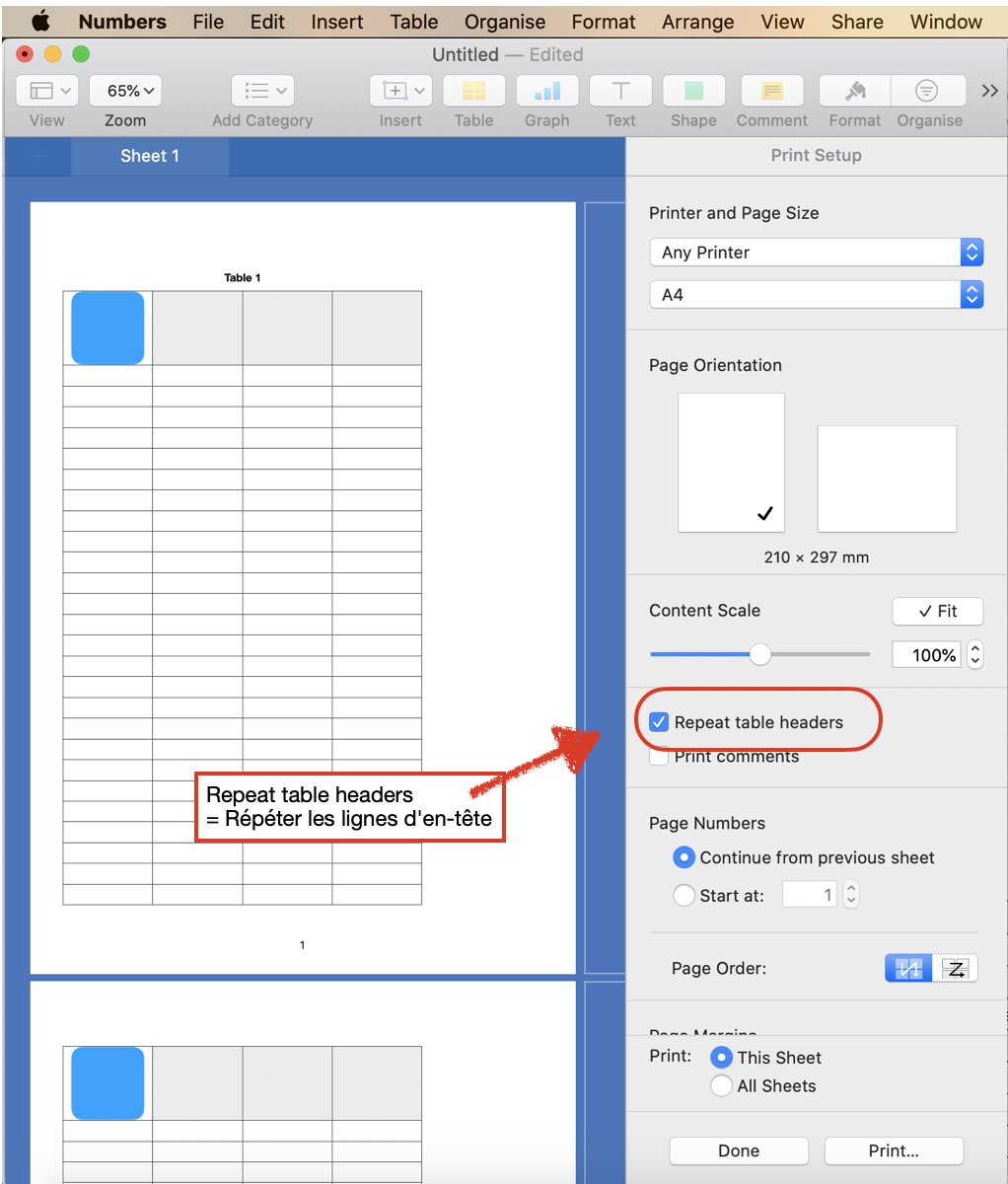Choose landscape page orientation
The height and width of the screenshot is (1184, 1008).
coord(887,479)
